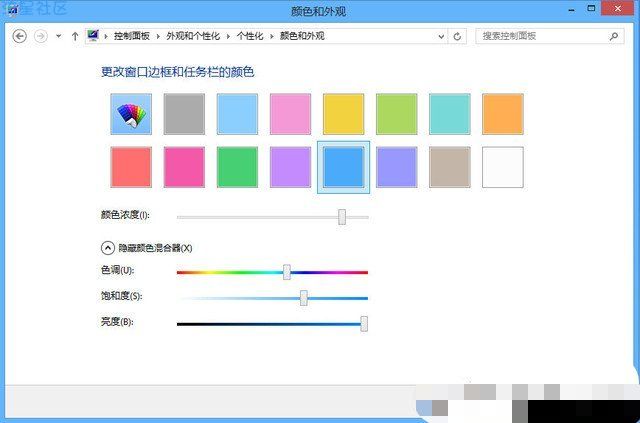The image size is (640, 423).
Task: Open the address bar history dropdown
Action: pos(441,36)
